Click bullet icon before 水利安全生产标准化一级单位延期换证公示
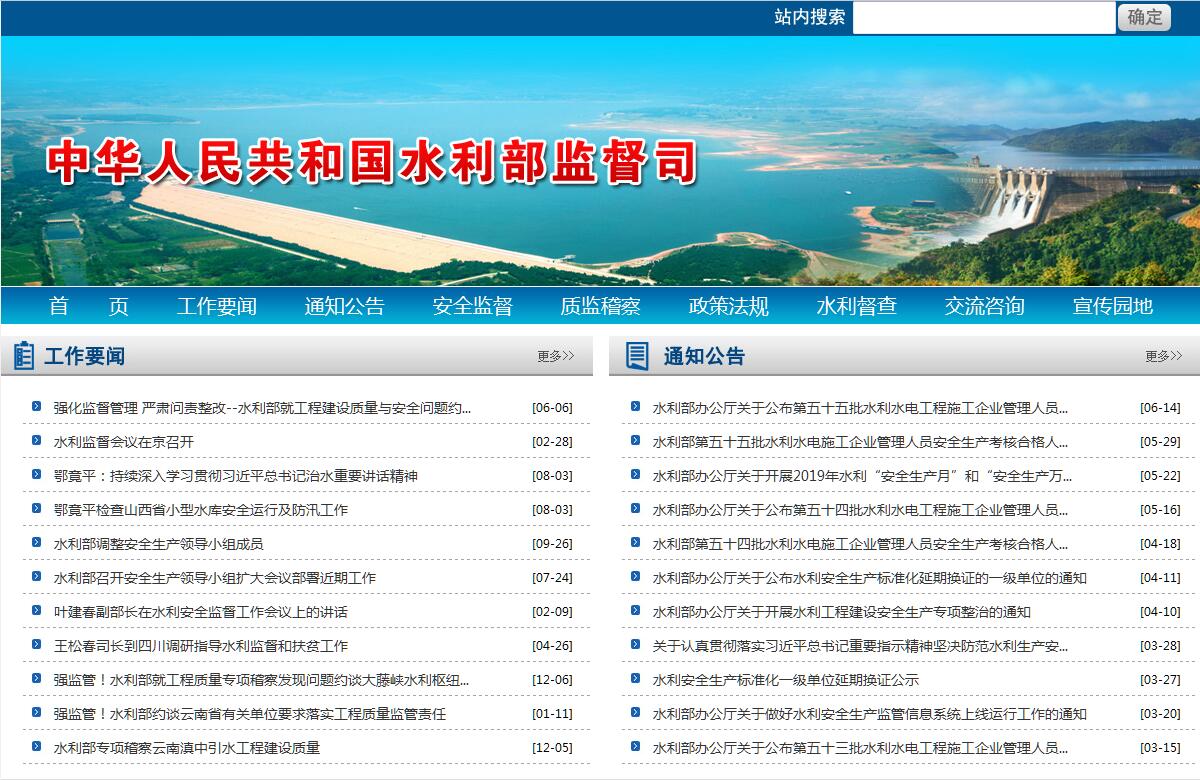The height and width of the screenshot is (780, 1200). (x=635, y=679)
